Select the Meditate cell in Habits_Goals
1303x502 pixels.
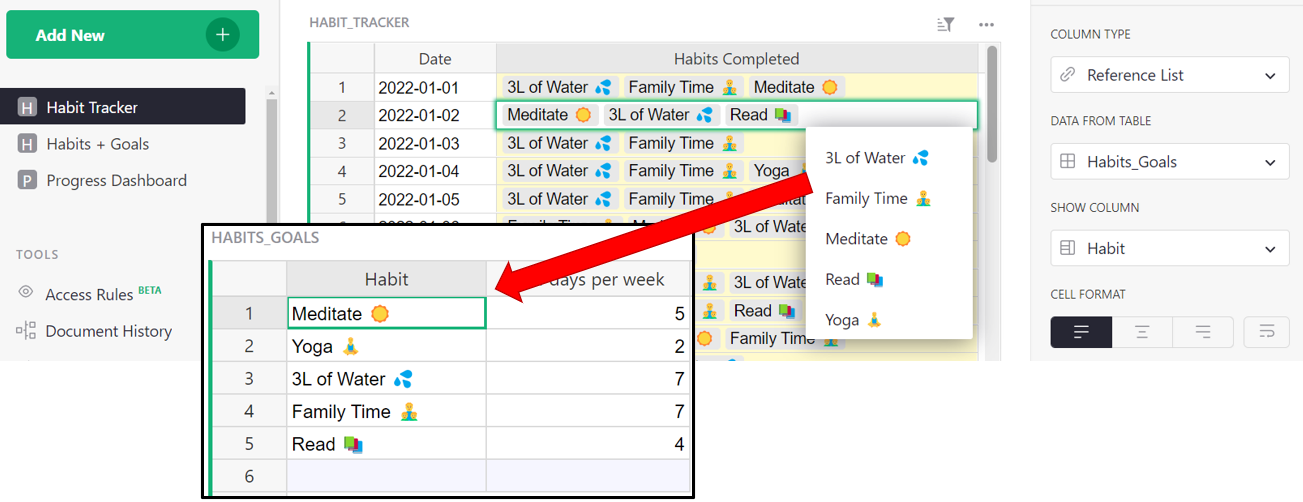tap(385, 314)
